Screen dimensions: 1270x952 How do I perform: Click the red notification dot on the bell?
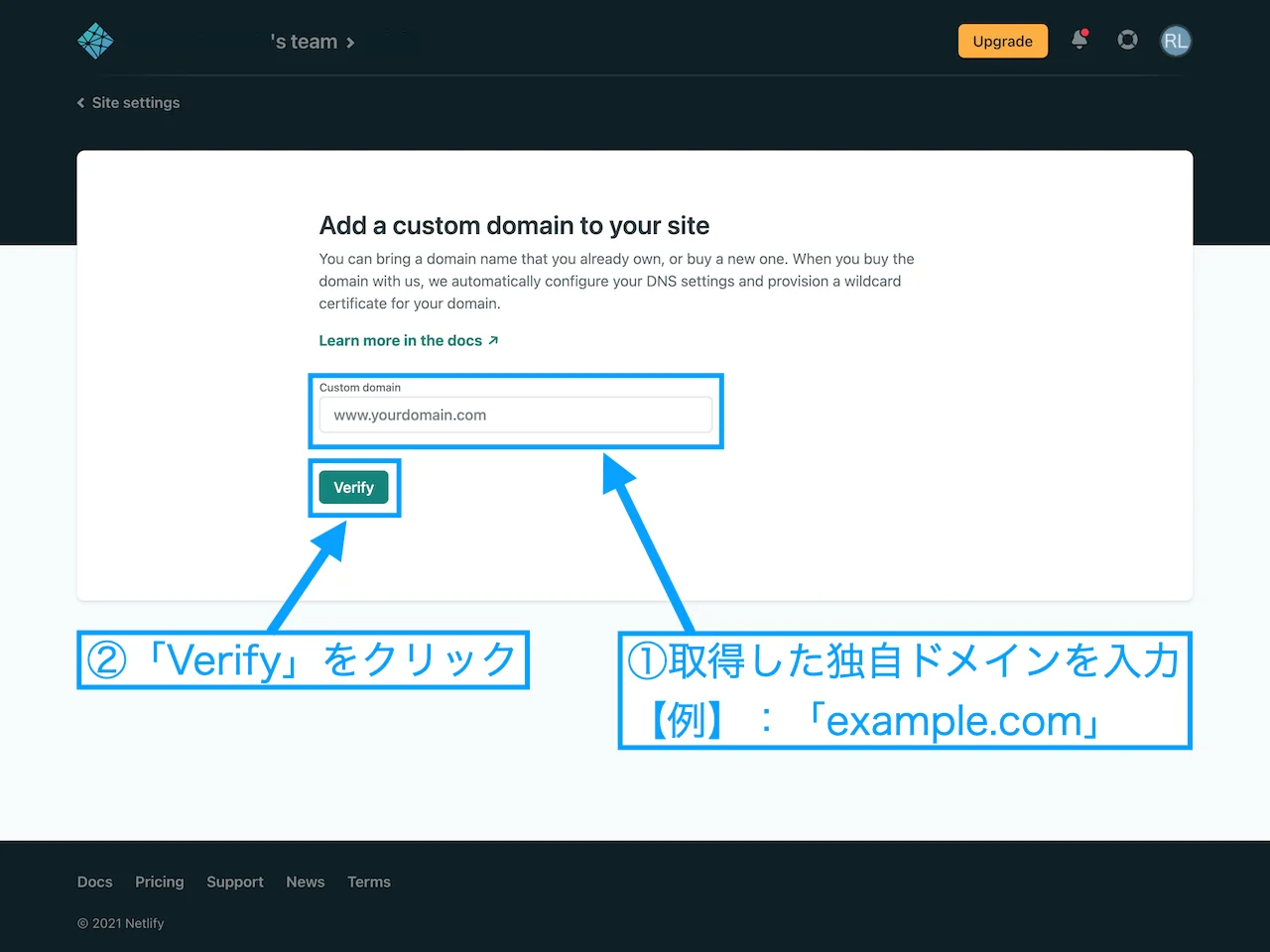click(1086, 32)
